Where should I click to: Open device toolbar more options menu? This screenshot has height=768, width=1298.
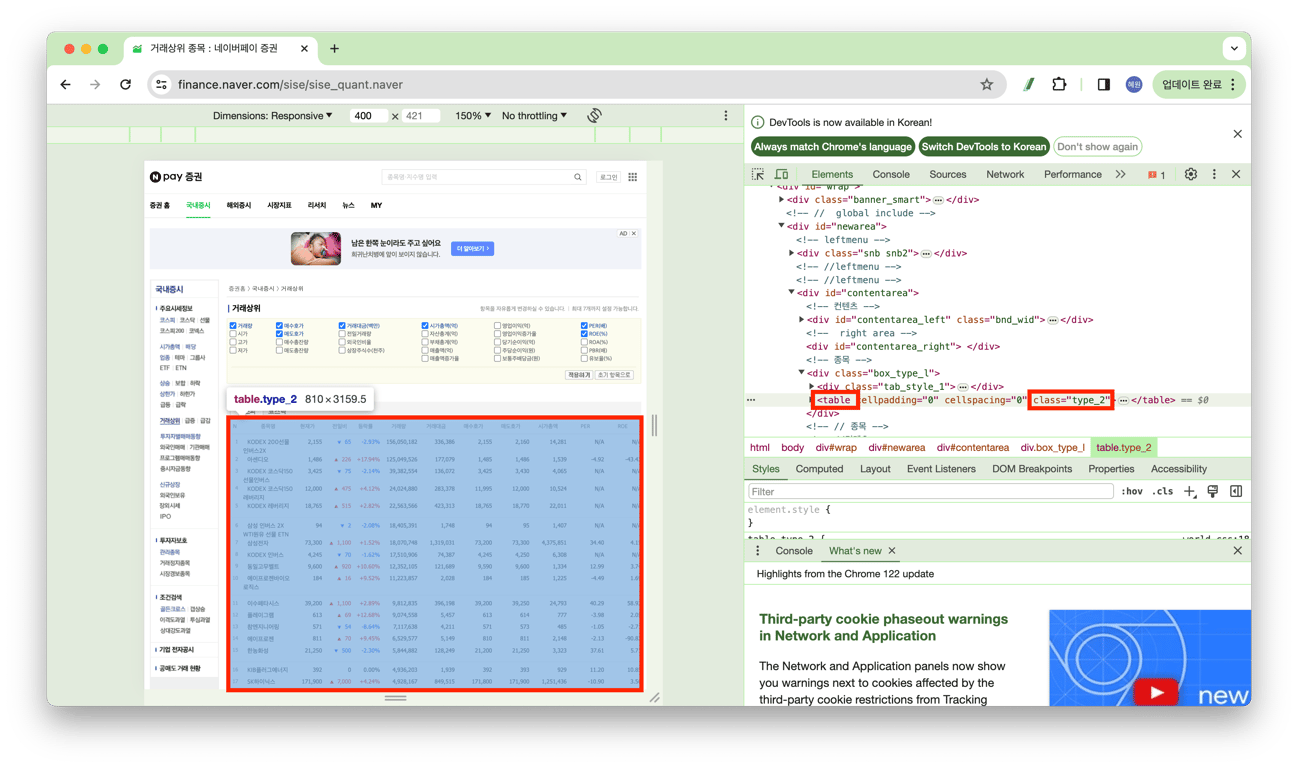coord(726,116)
